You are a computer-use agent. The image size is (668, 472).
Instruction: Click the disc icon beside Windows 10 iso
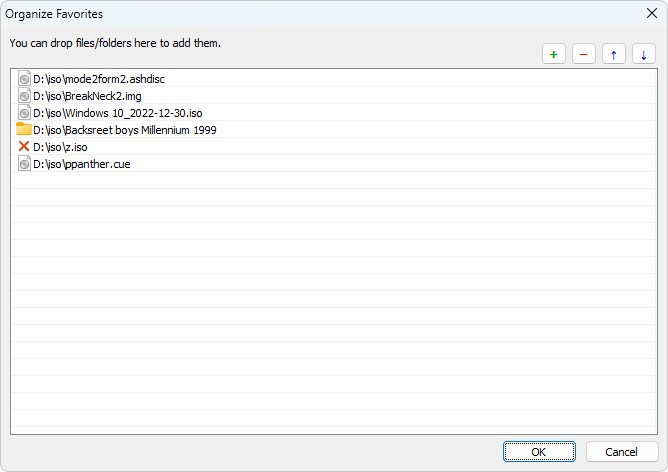24,113
